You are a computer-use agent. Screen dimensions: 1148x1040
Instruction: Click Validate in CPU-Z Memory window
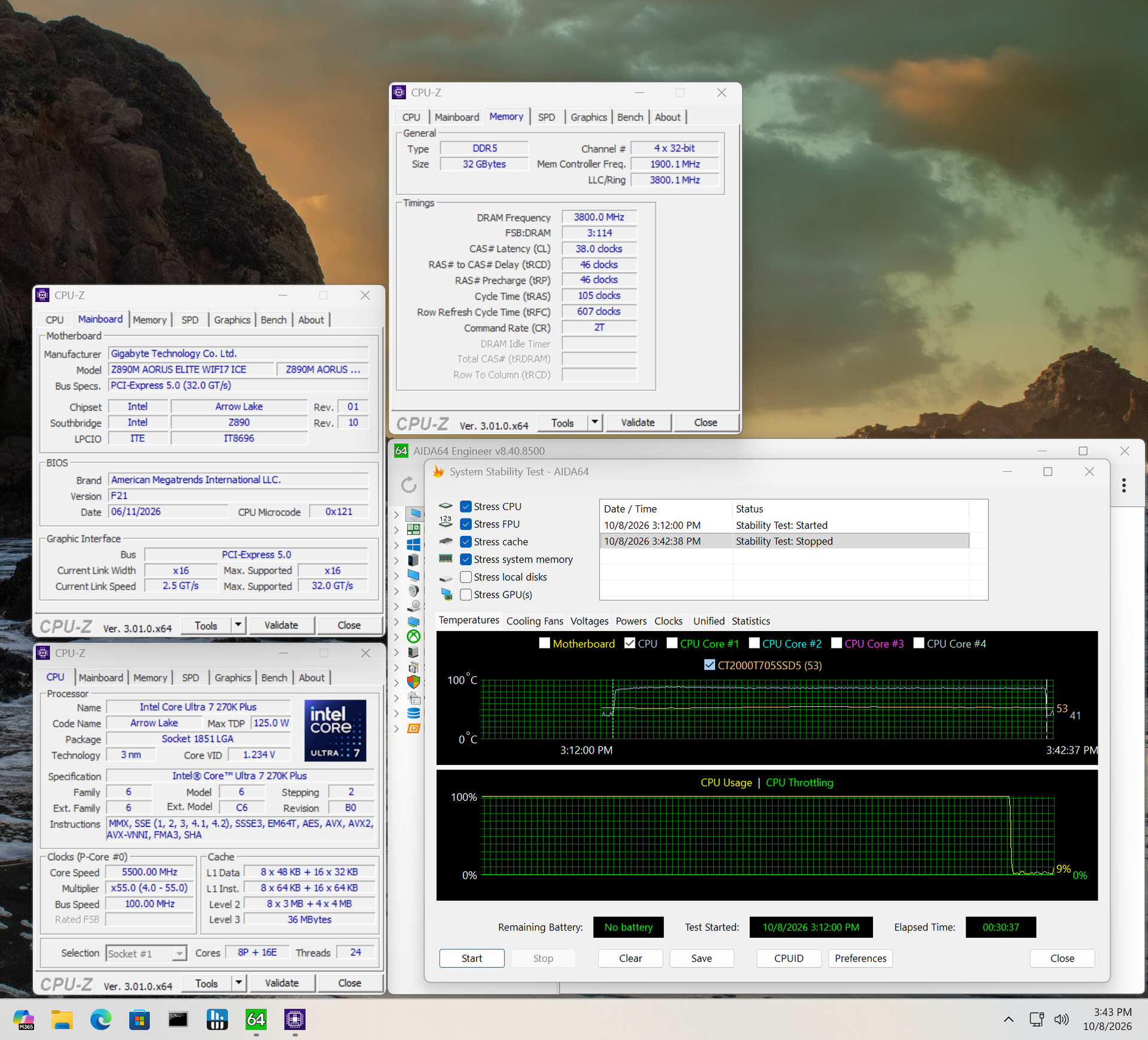637,422
